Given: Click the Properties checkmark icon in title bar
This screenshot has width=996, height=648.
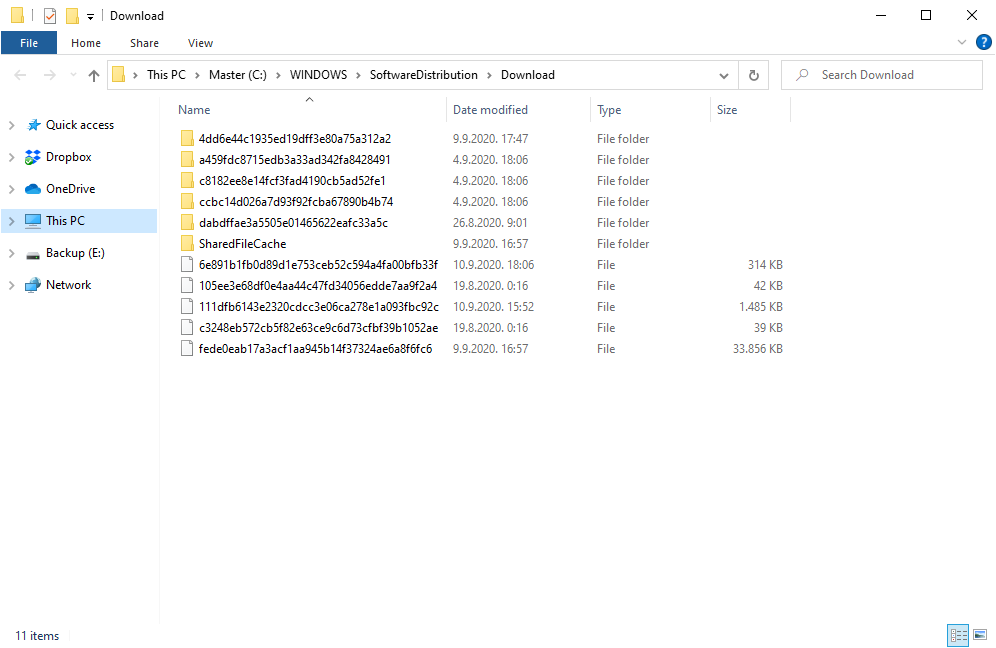Looking at the screenshot, I should [50, 16].
